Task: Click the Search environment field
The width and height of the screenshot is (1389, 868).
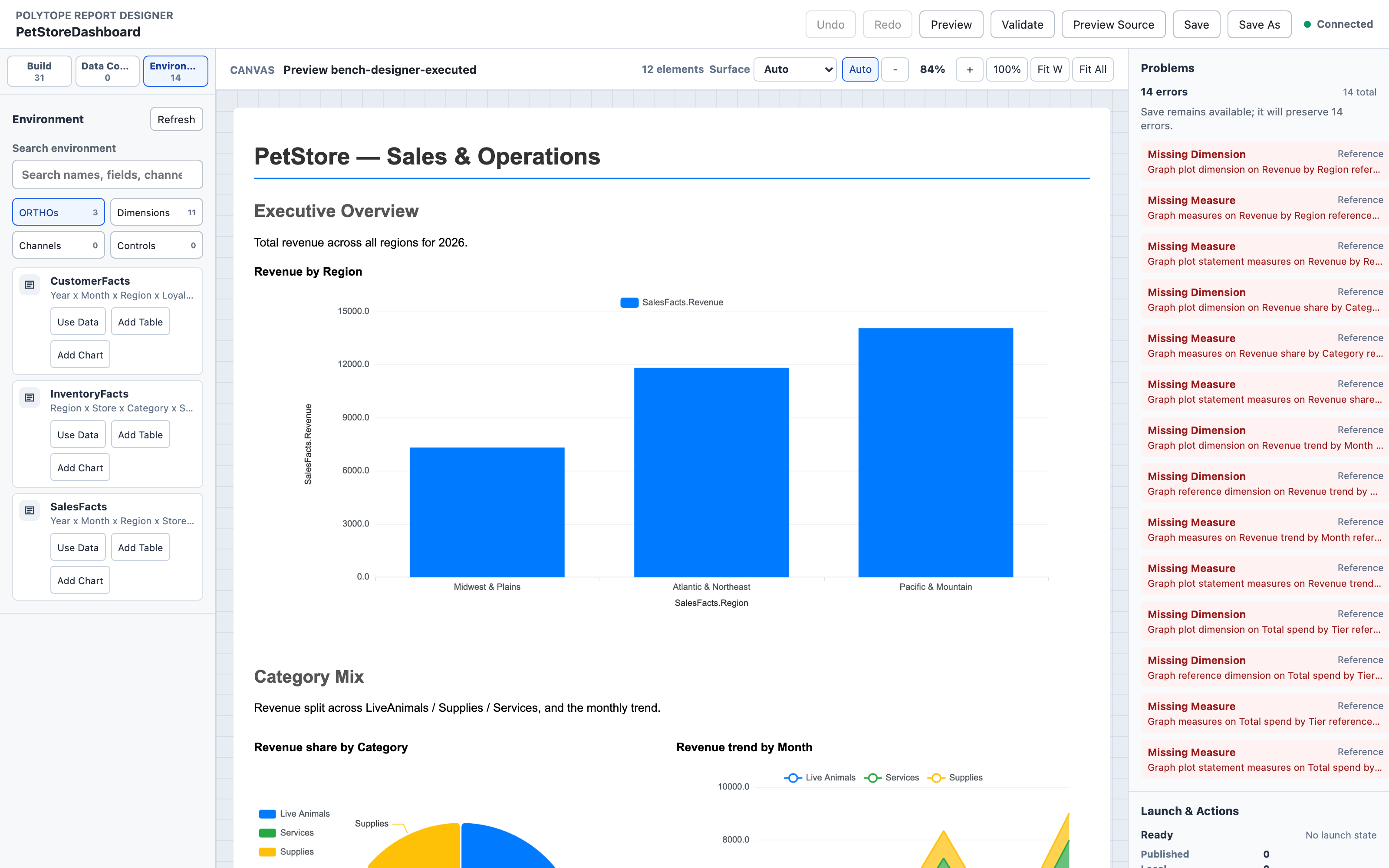Action: 107,174
